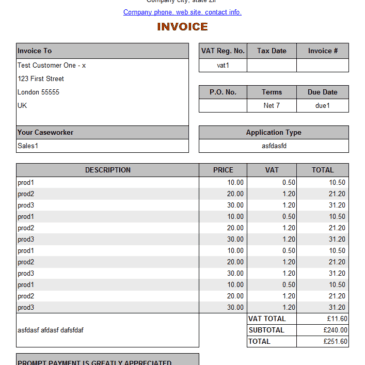This screenshot has width=365, height=365.
Task: Select the 30.00 price in third row
Action: (235, 205)
